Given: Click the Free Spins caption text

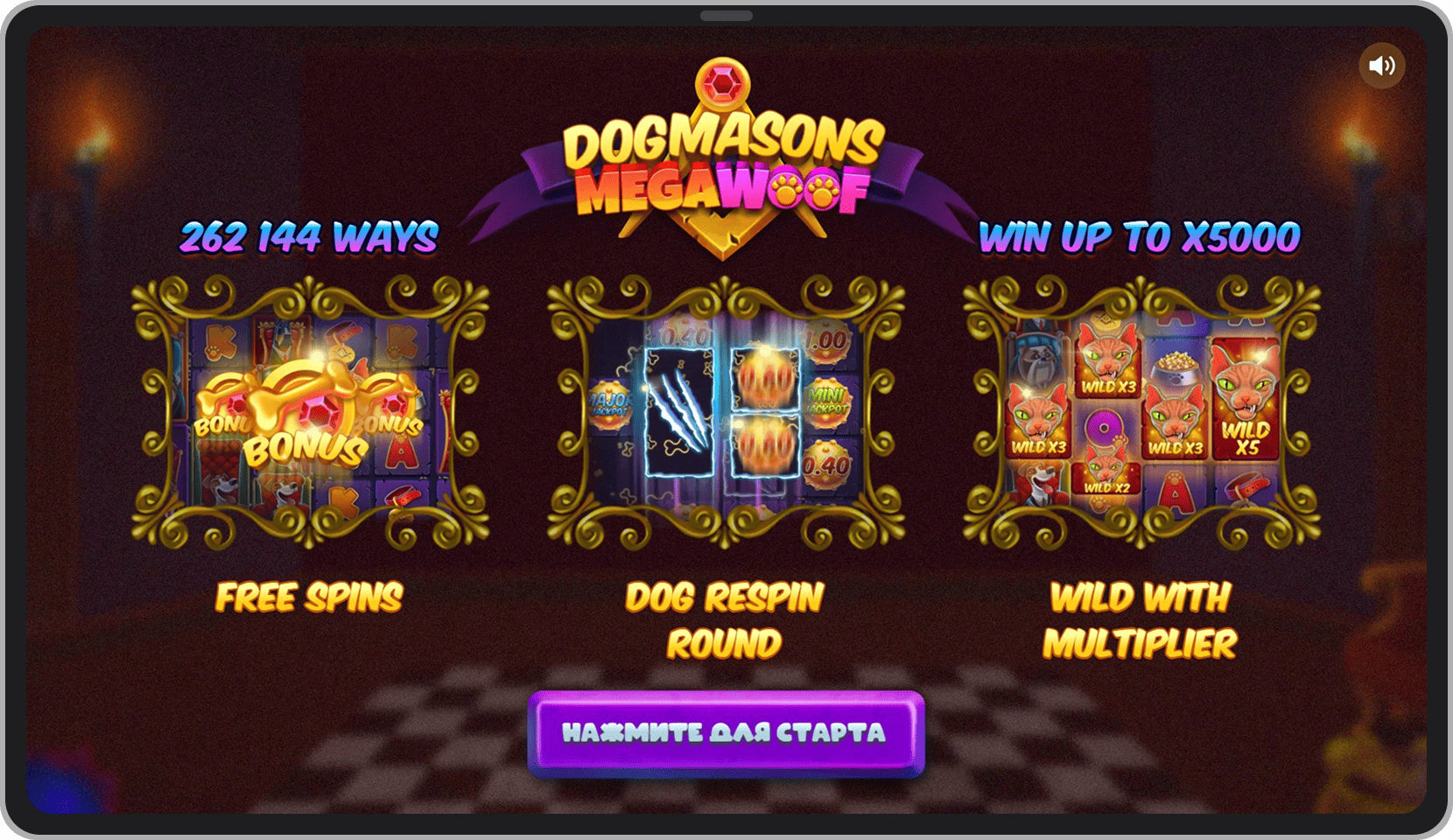Looking at the screenshot, I should click(309, 598).
